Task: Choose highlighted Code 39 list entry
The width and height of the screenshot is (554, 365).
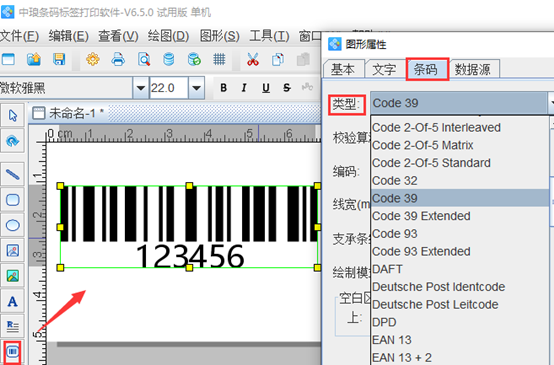Action: (x=460, y=198)
